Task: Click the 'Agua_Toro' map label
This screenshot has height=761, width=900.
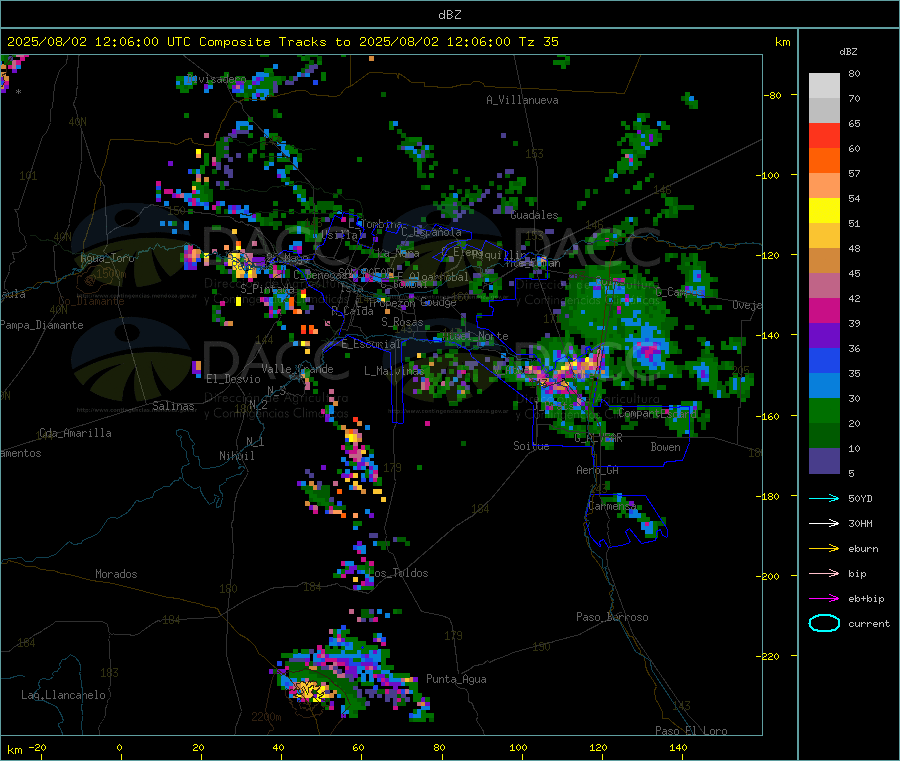Action: tap(107, 258)
